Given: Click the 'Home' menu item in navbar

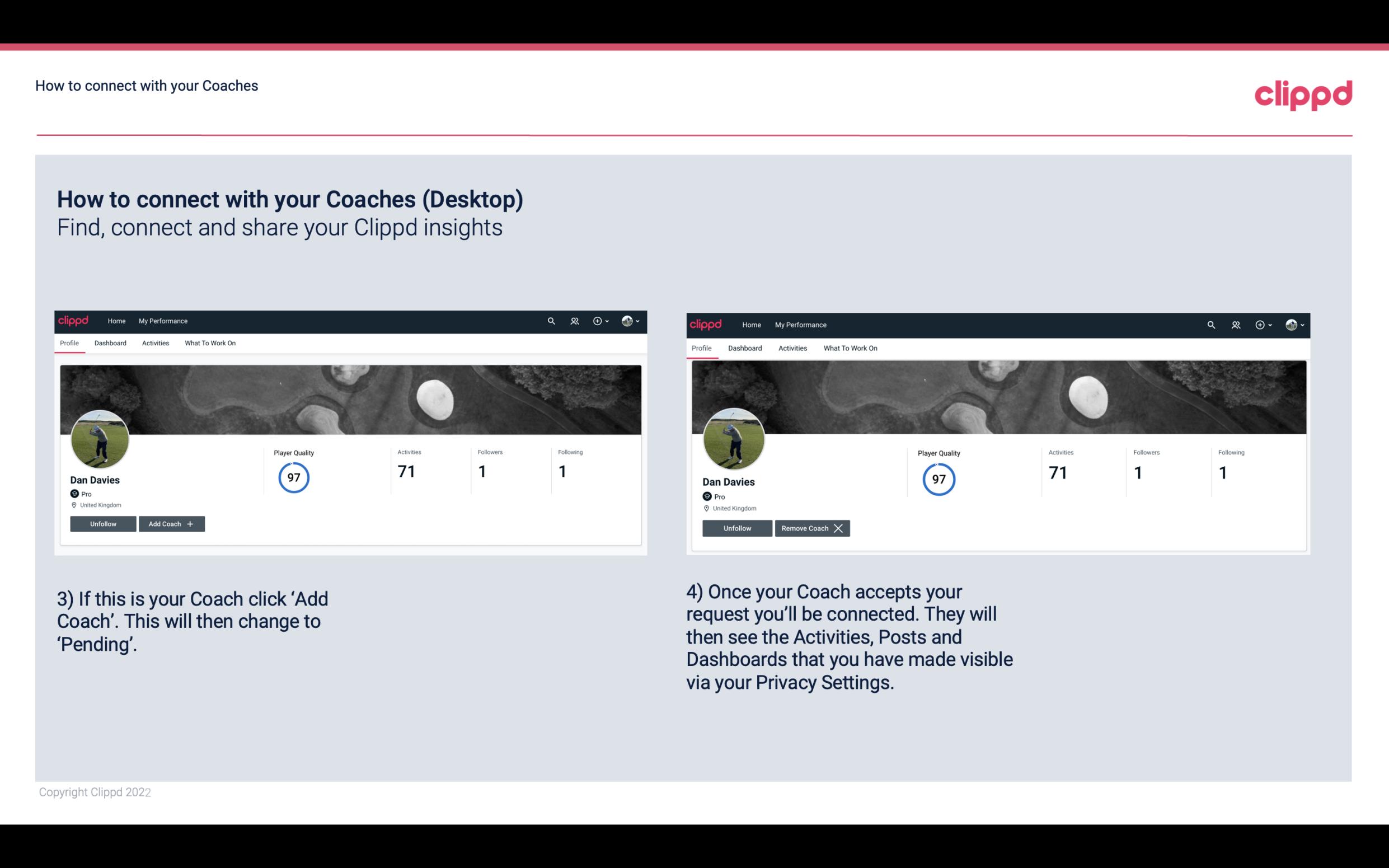Looking at the screenshot, I should coord(115,320).
